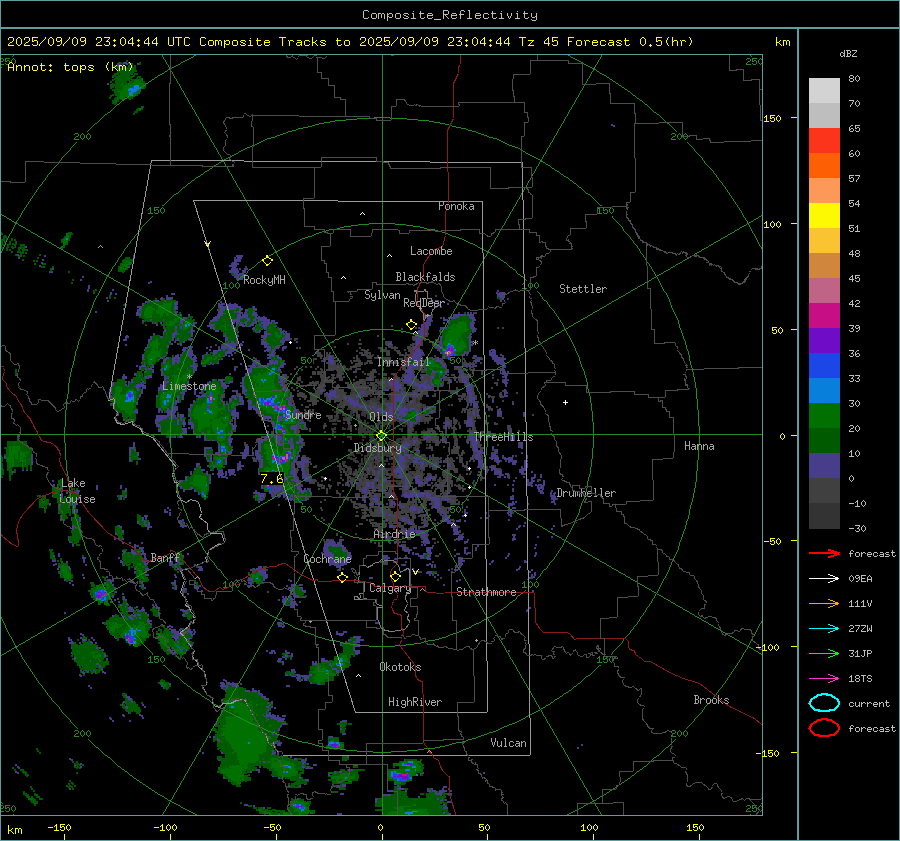Click the yellow diamond marker below Cochrane
Screen dimensions: 900x841
click(342, 577)
